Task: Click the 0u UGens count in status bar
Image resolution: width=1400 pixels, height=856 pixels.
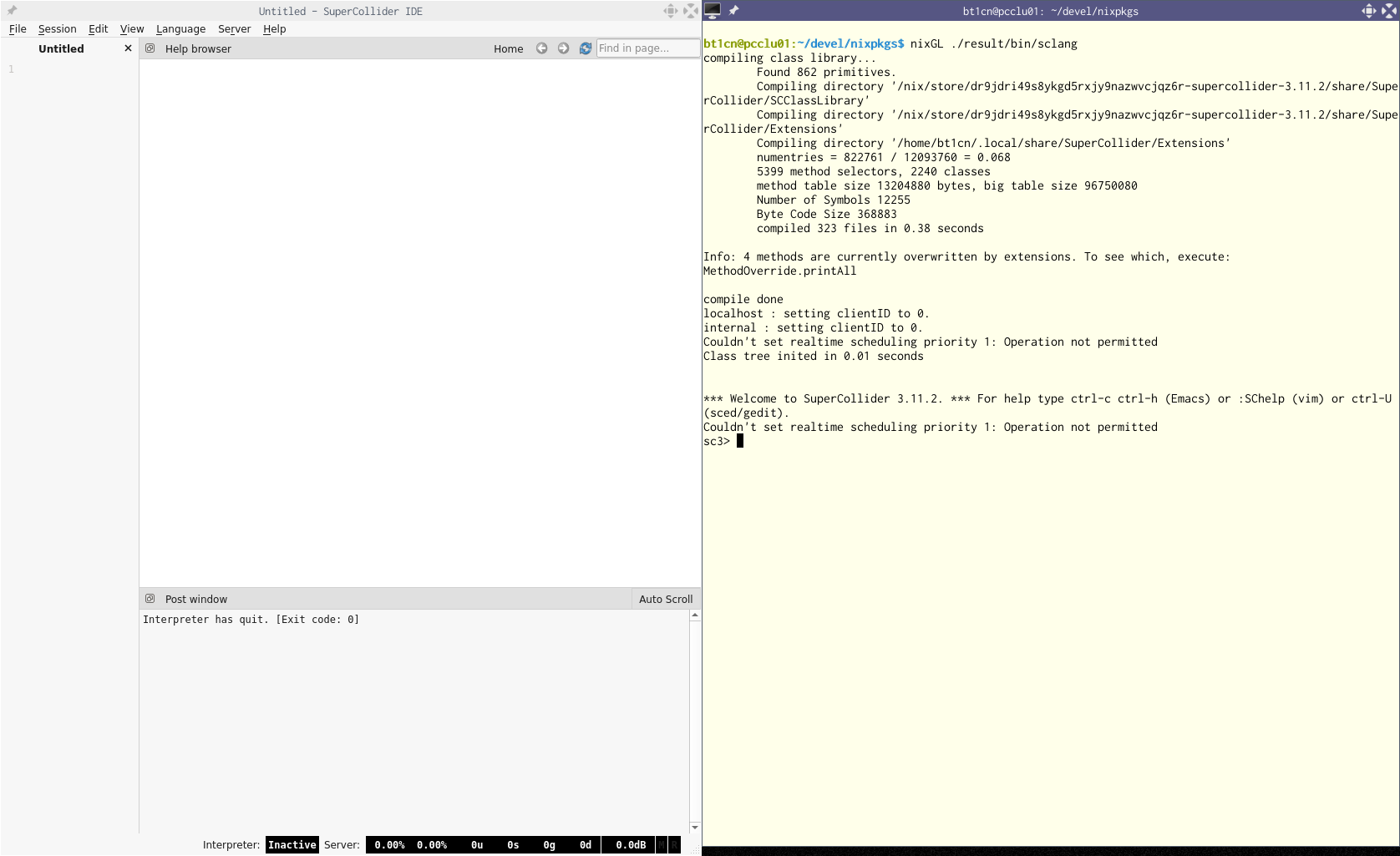Action: pyautogui.click(x=476, y=845)
